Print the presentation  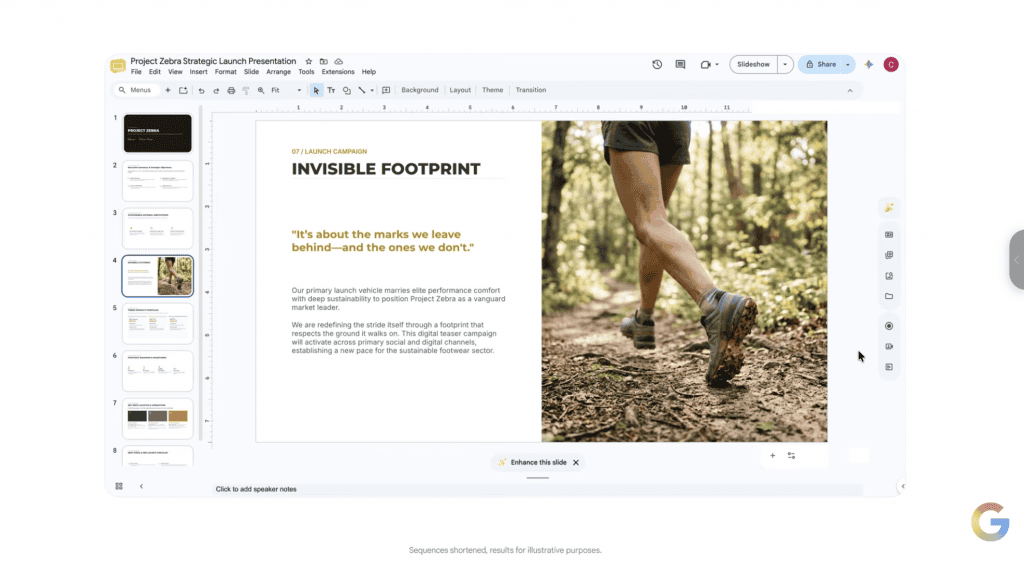pos(231,90)
